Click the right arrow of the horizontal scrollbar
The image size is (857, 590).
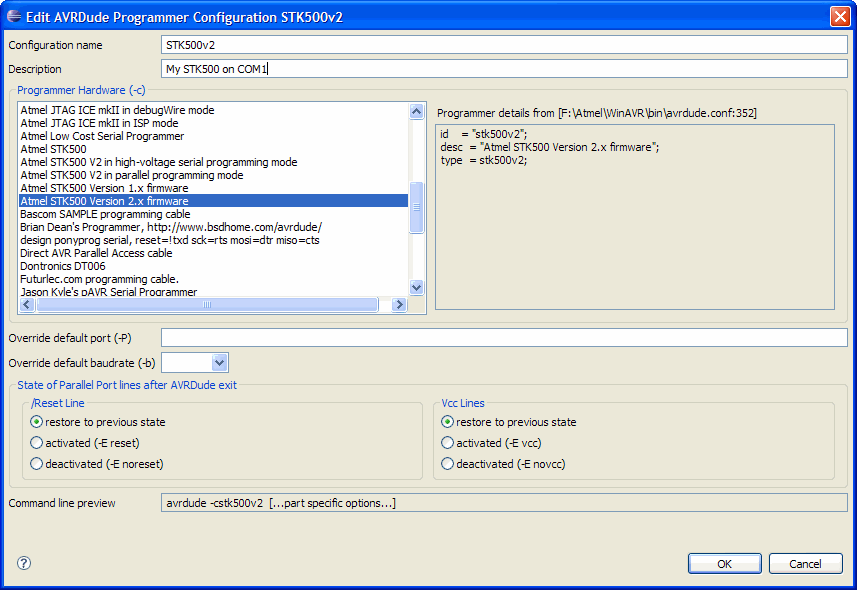pyautogui.click(x=398, y=304)
